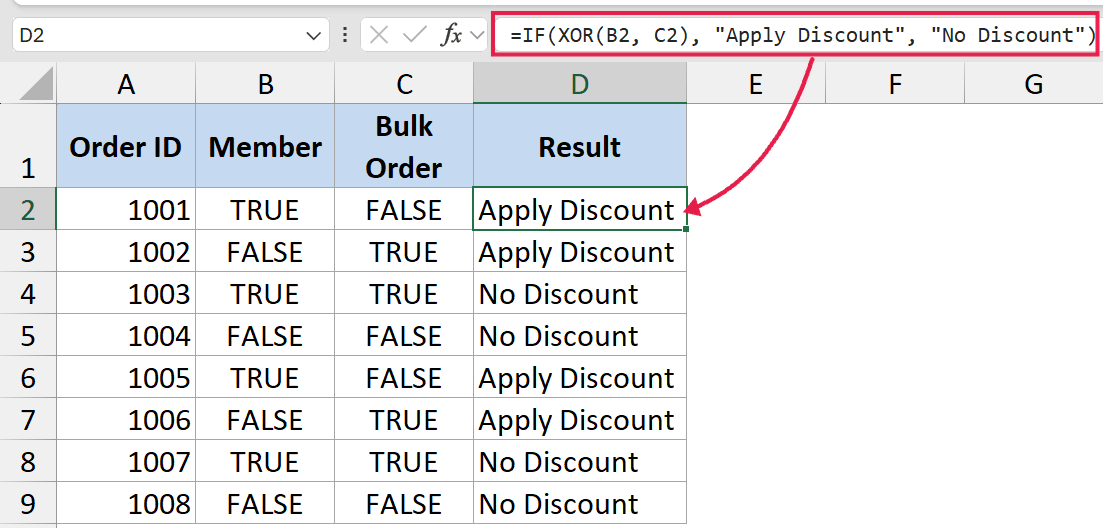1103x528 pixels.
Task: Select column D header
Action: [x=580, y=85]
